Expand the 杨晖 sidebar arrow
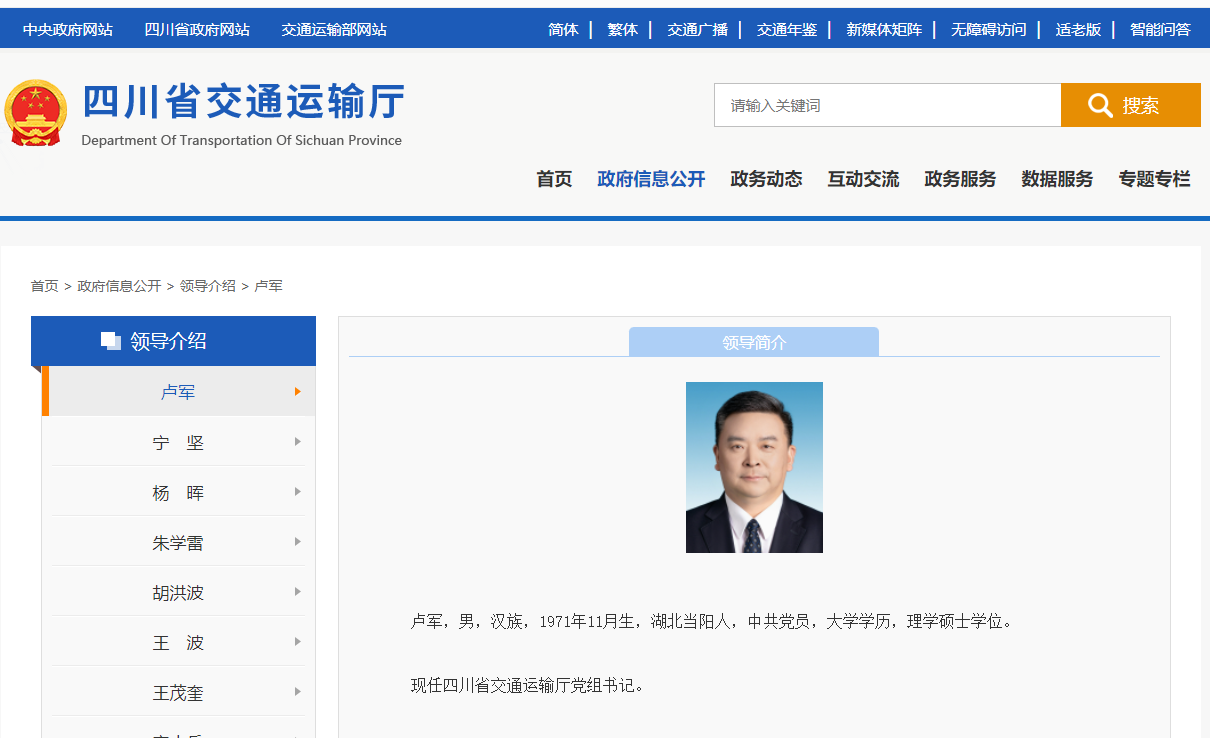Screen dimensions: 1210x738 (298, 492)
